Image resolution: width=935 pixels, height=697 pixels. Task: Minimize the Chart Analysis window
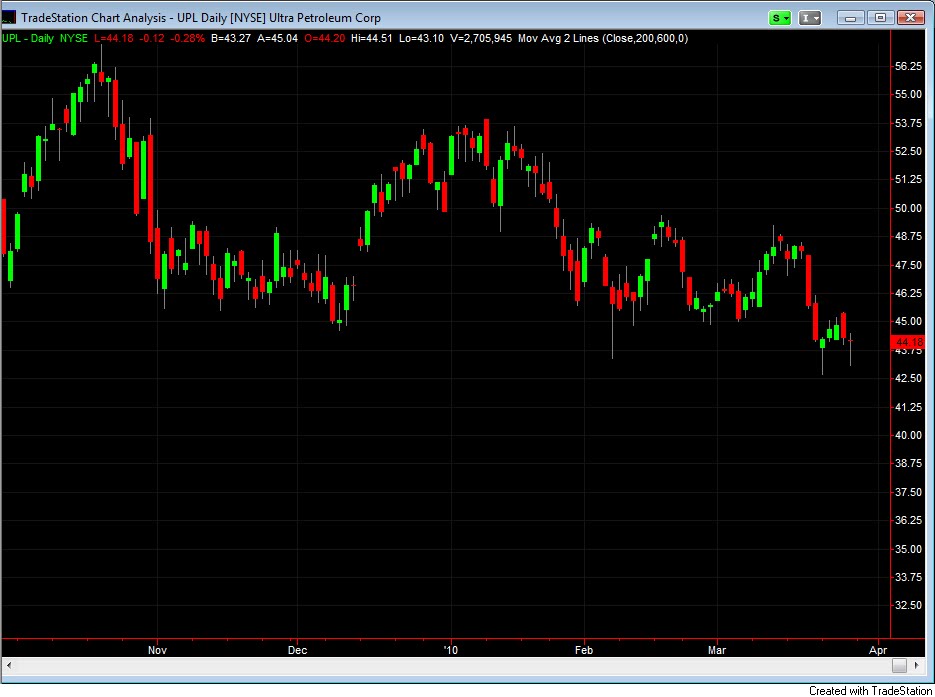coord(850,18)
